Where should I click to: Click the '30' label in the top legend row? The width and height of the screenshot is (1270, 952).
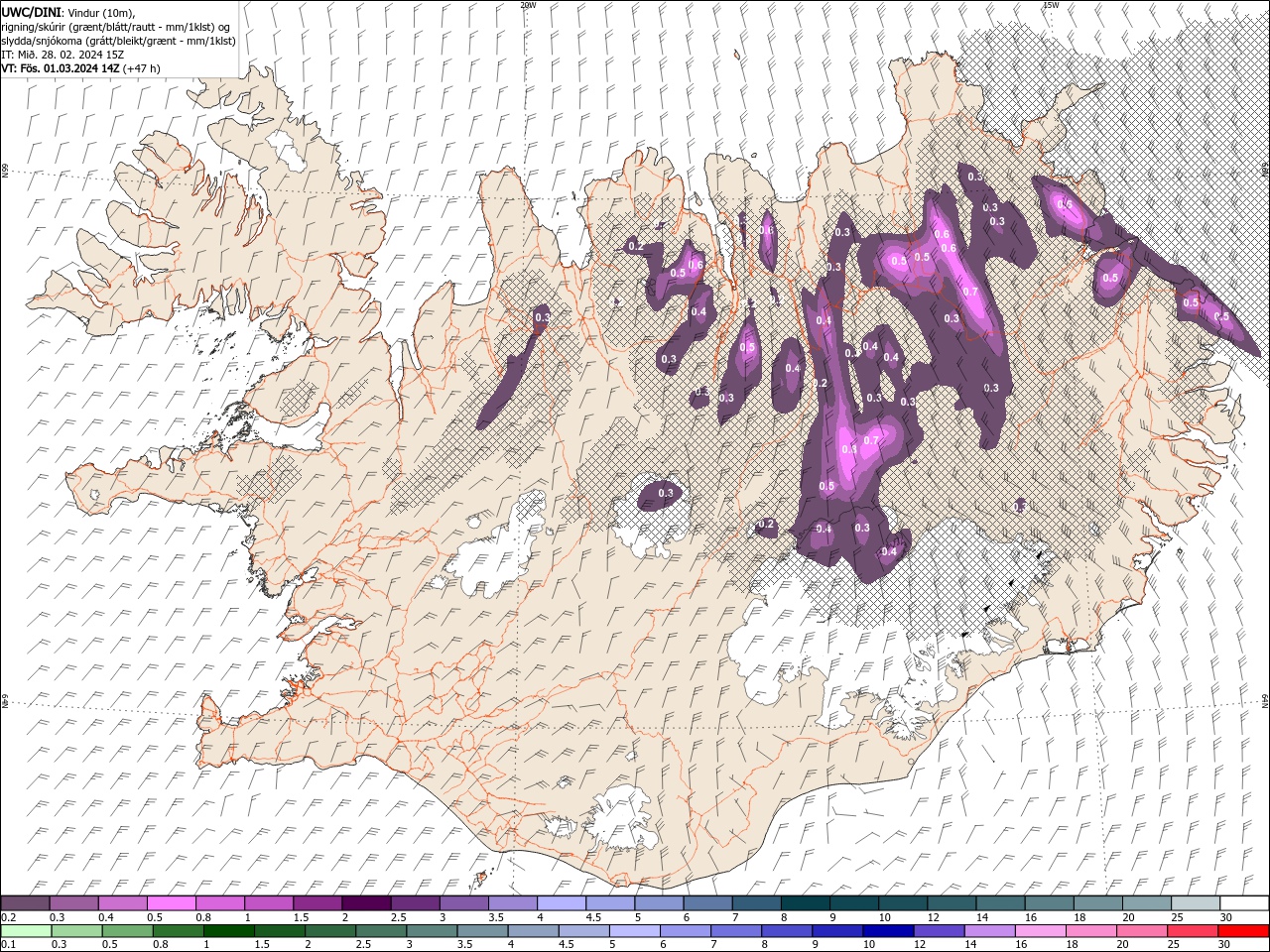[1226, 917]
